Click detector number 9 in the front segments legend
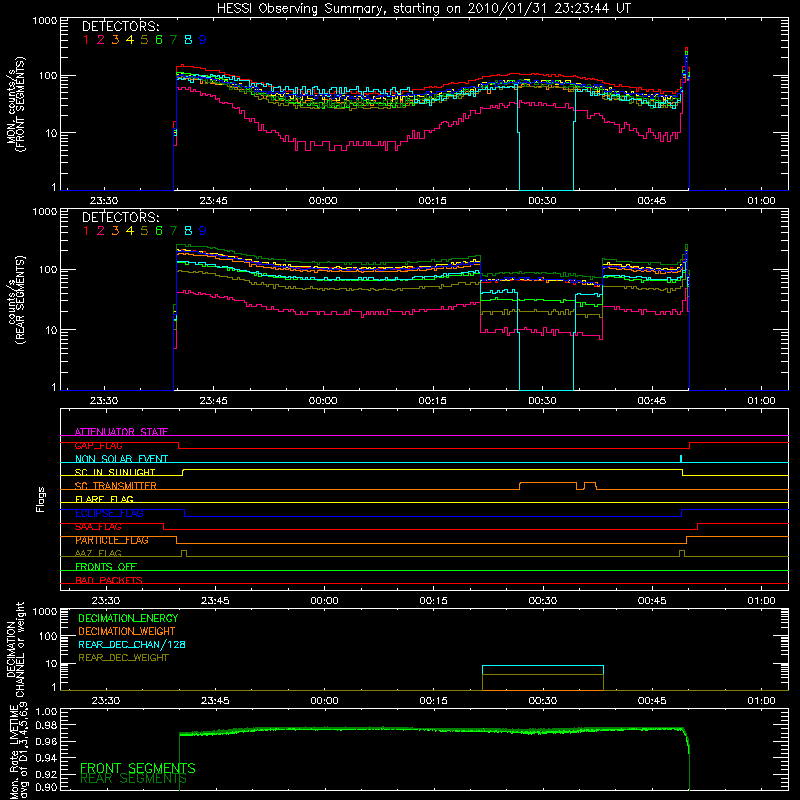 pyautogui.click(x=203, y=40)
